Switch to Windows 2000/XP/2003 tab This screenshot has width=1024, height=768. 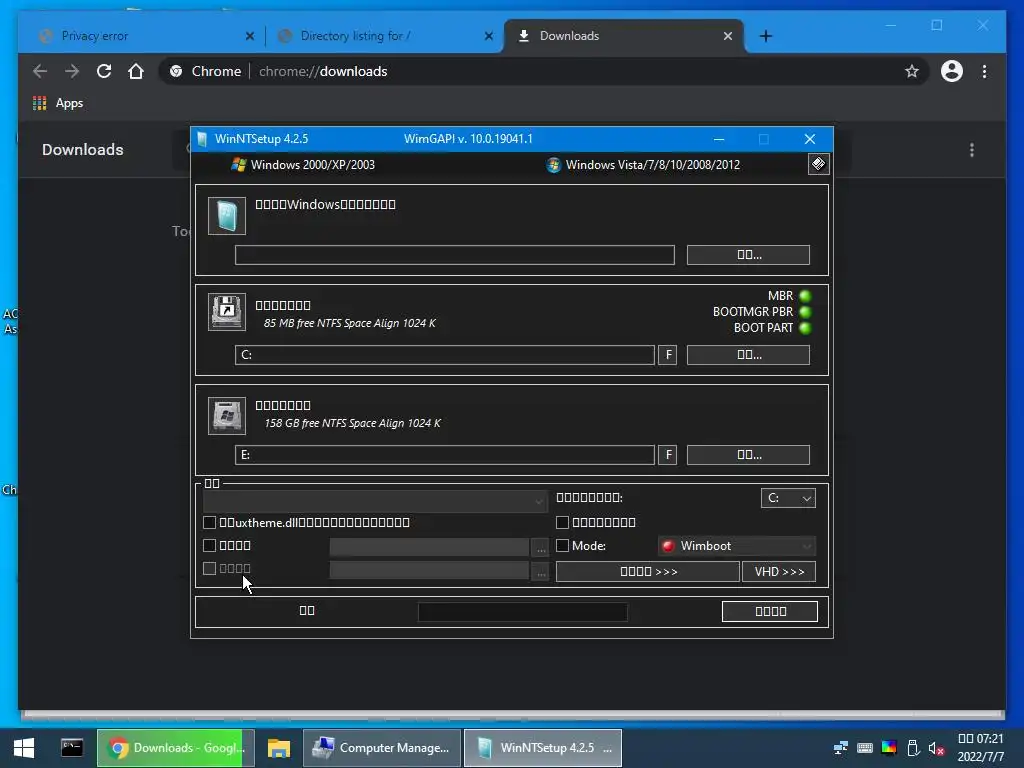[x=304, y=165]
